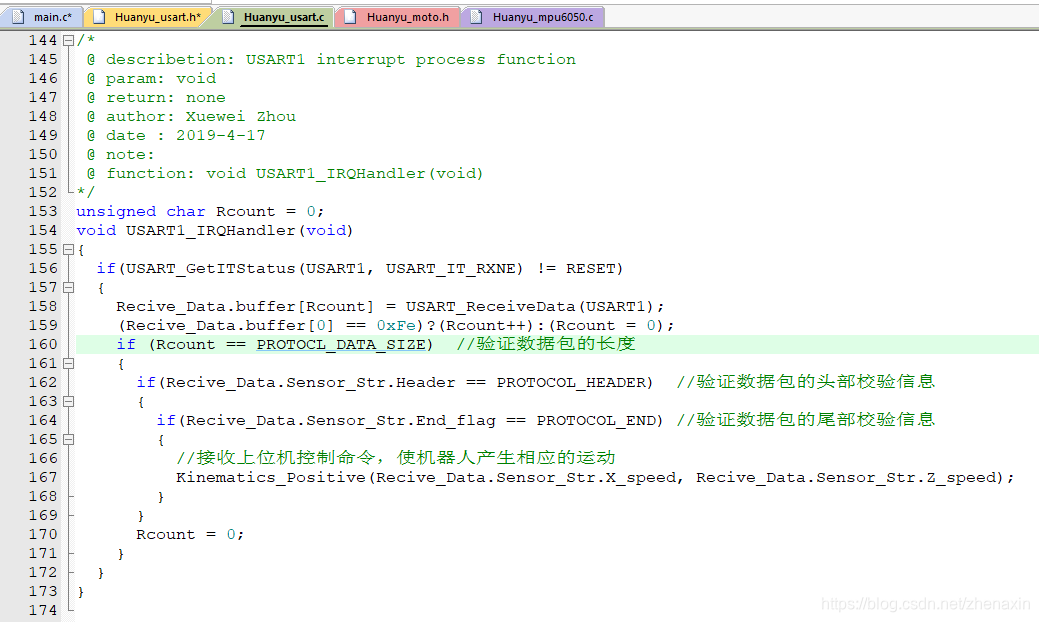The width and height of the screenshot is (1039, 622).
Task: Click the file icon on Huanyu_usart.h* tab
Action: pos(99,17)
